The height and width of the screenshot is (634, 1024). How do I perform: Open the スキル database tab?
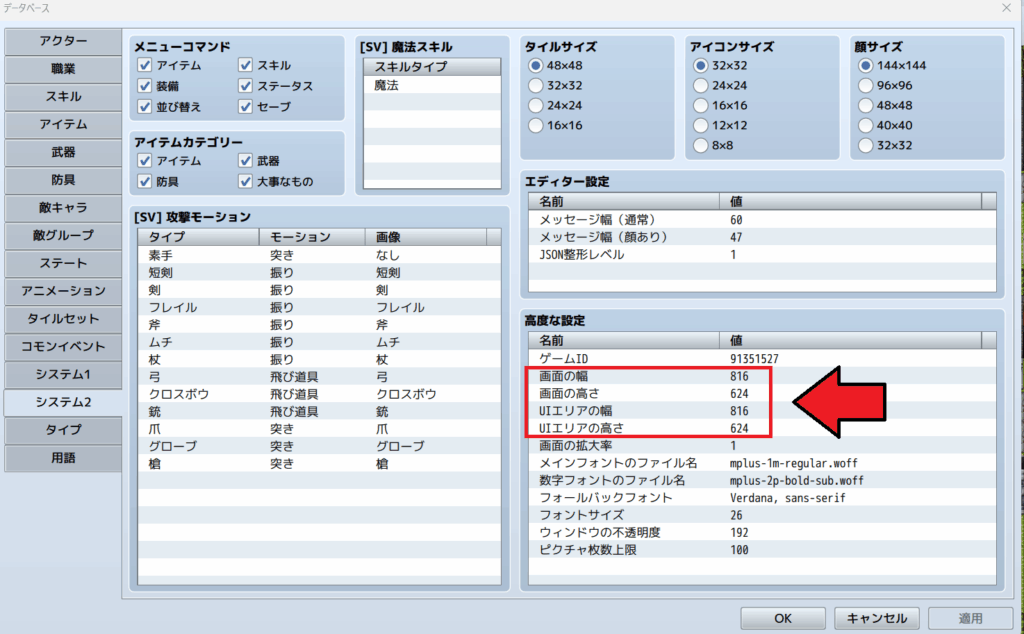point(63,97)
